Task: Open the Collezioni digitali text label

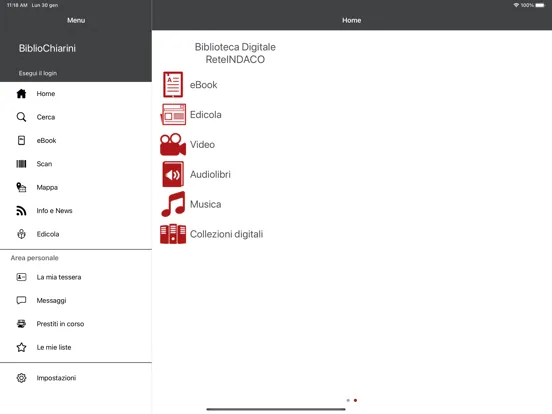Action: coord(226,234)
